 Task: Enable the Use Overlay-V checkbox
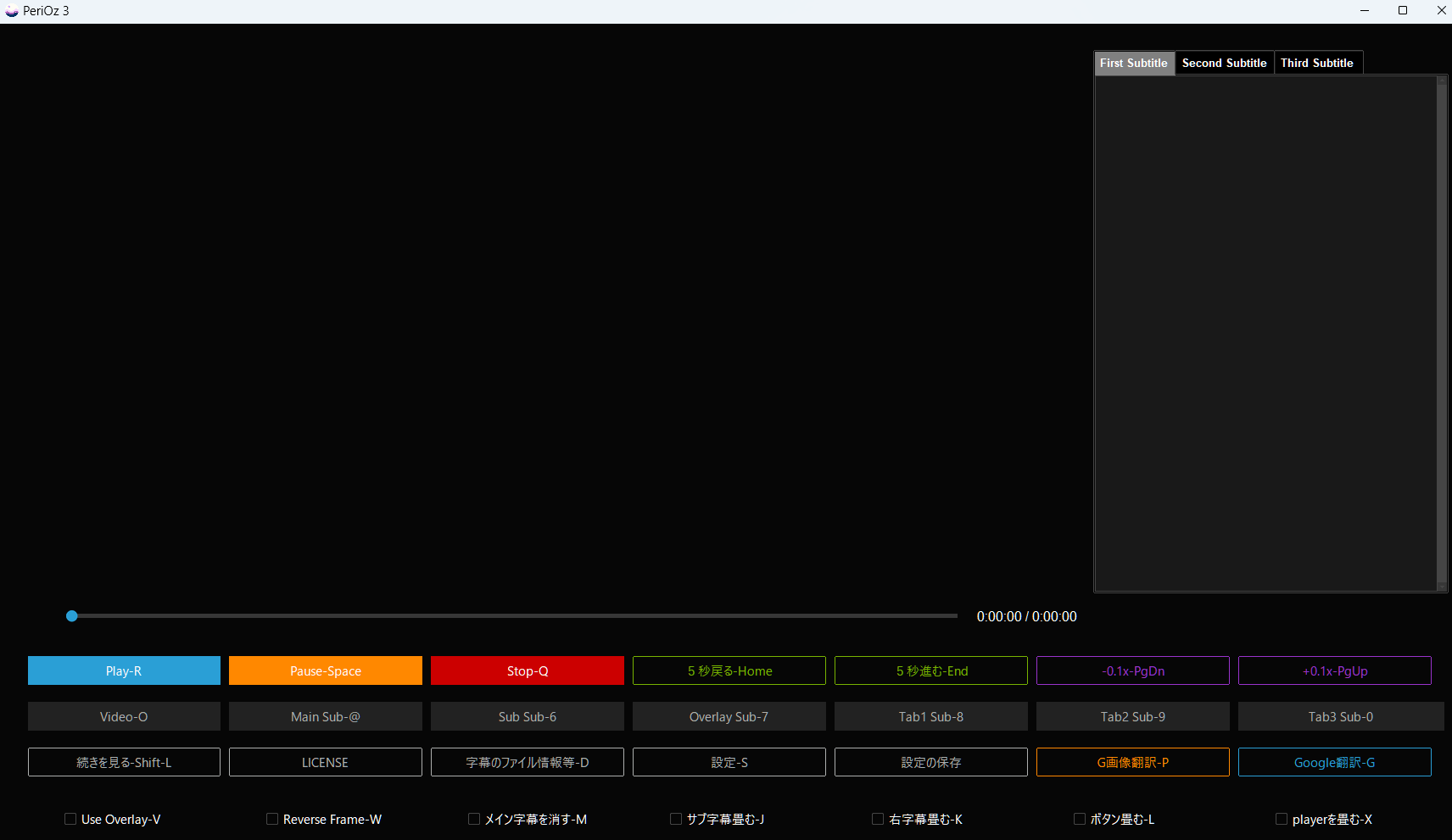(x=70, y=819)
